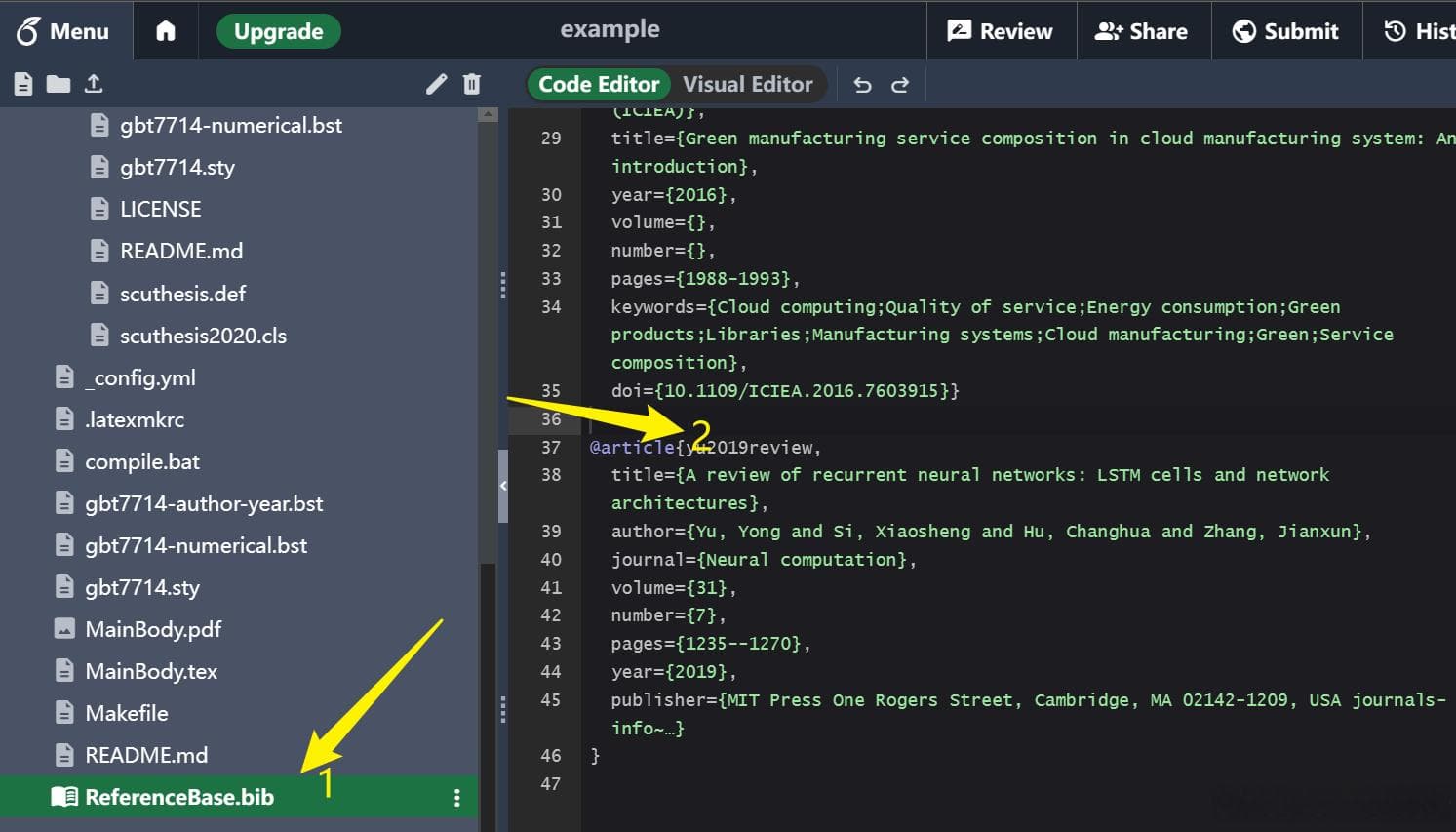Click the ReferenceBase.bib book icon

(x=64, y=797)
